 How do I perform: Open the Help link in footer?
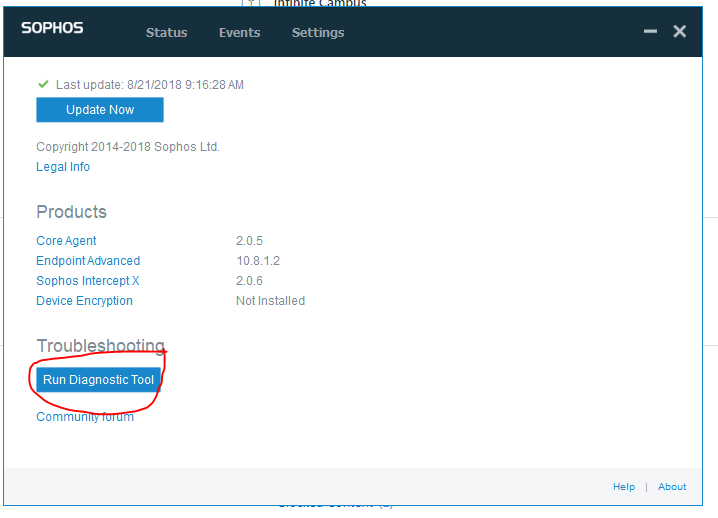(x=624, y=487)
